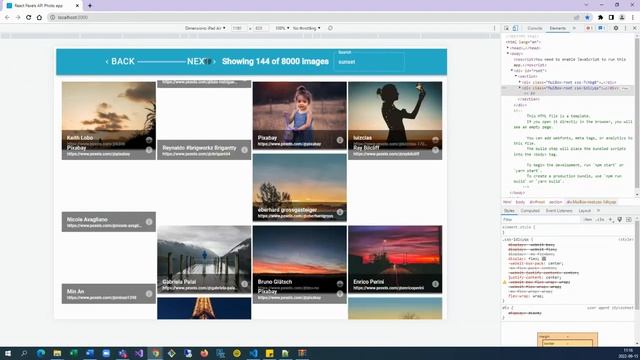This screenshot has width=640, height=360.
Task: Open the Computed tab
Action: [x=530, y=211]
